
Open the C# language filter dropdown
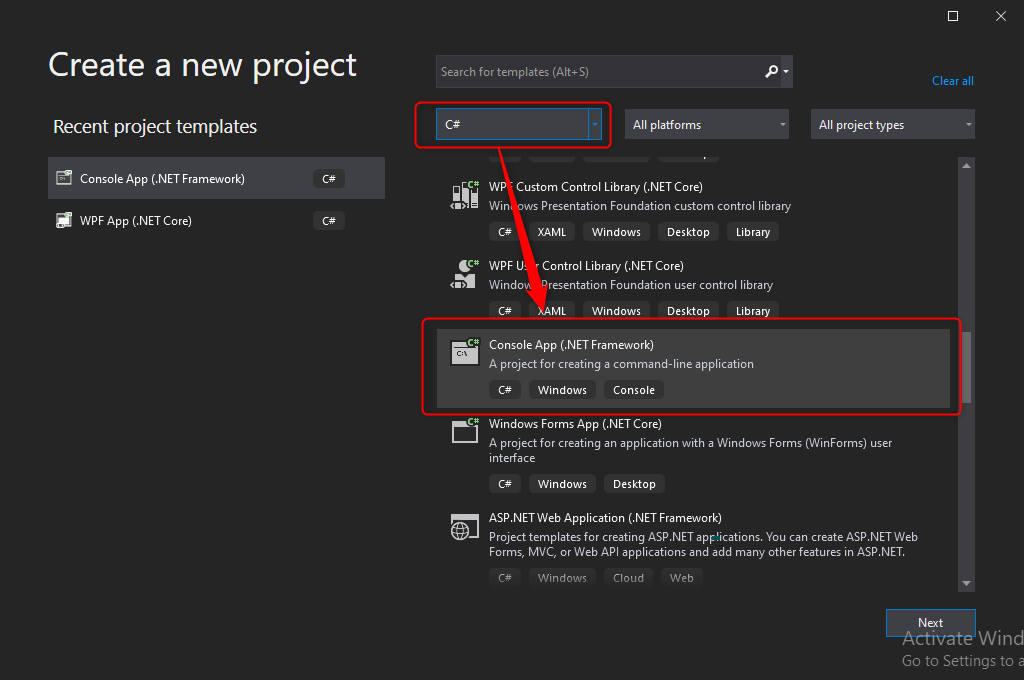tap(595, 125)
